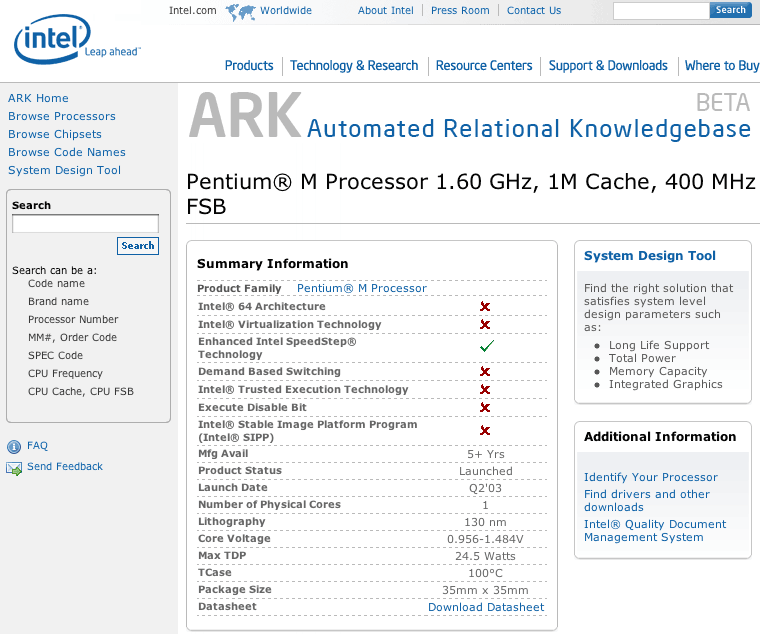Click Download Datasheet link
This screenshot has height=634, width=774.
(486, 607)
